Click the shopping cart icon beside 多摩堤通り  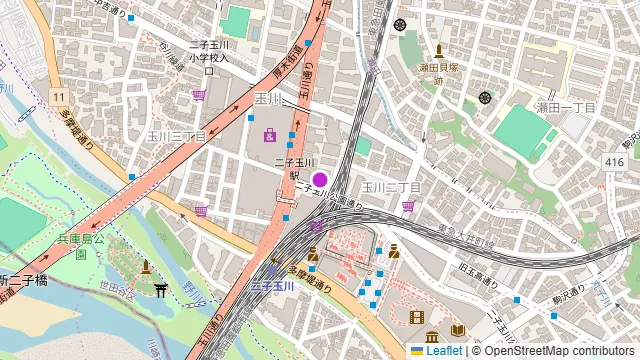[200, 211]
